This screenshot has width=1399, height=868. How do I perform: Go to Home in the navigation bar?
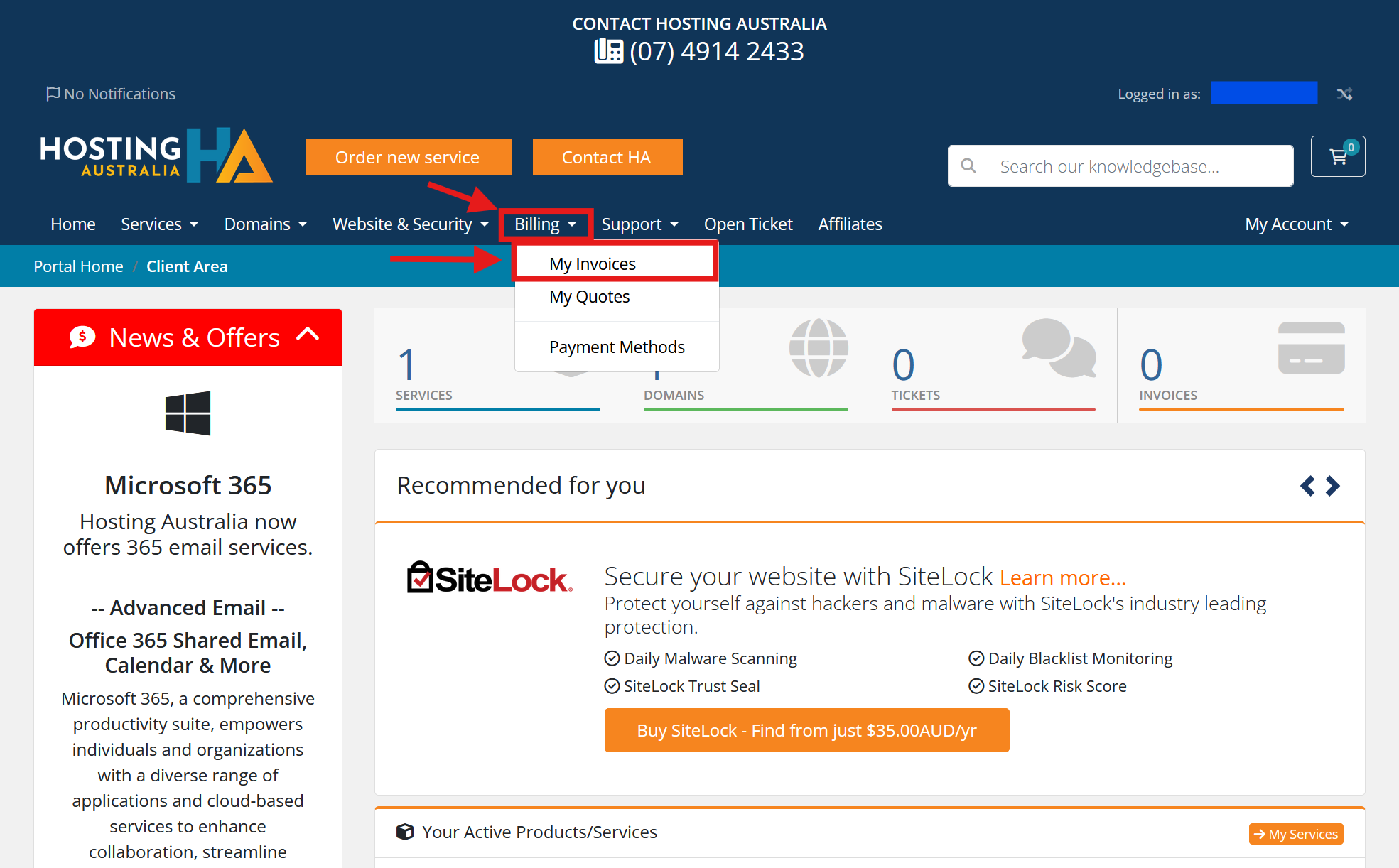[x=73, y=224]
